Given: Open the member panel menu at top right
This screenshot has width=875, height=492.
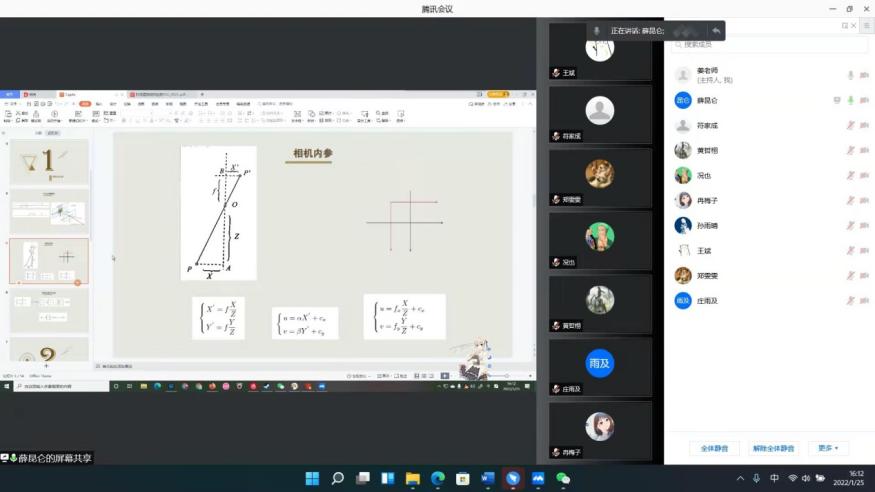Looking at the screenshot, I should (x=866, y=26).
